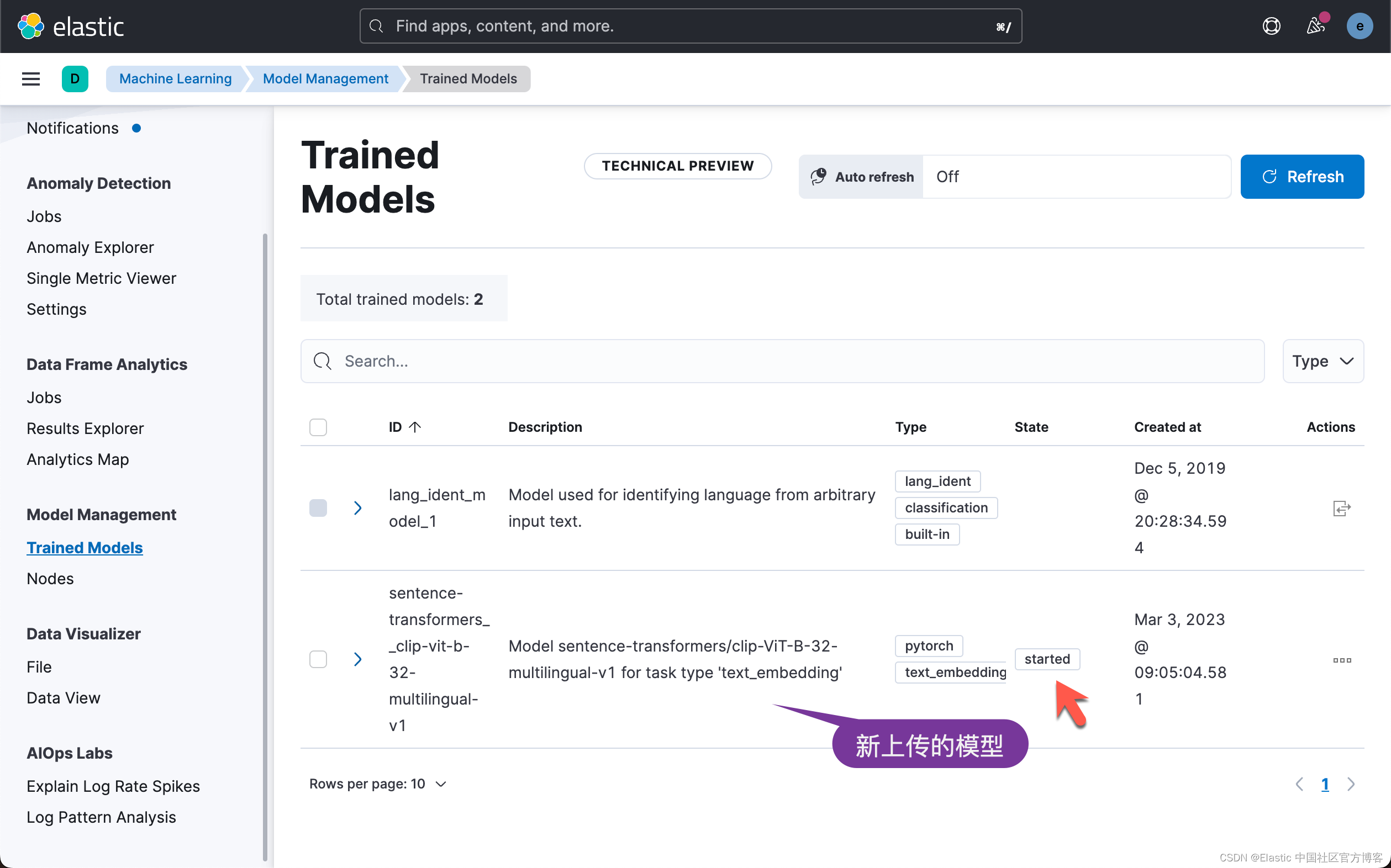The image size is (1391, 868).
Task: Open the hamburger navigation menu
Action: click(x=31, y=78)
